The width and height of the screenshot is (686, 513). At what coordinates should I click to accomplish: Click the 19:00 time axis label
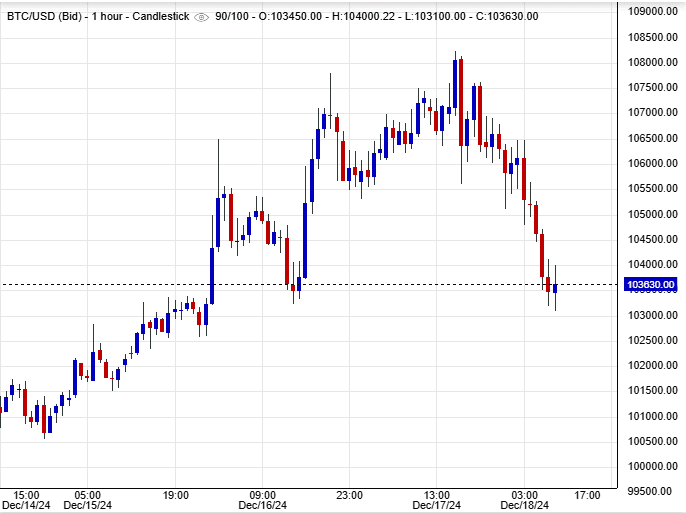point(175,494)
